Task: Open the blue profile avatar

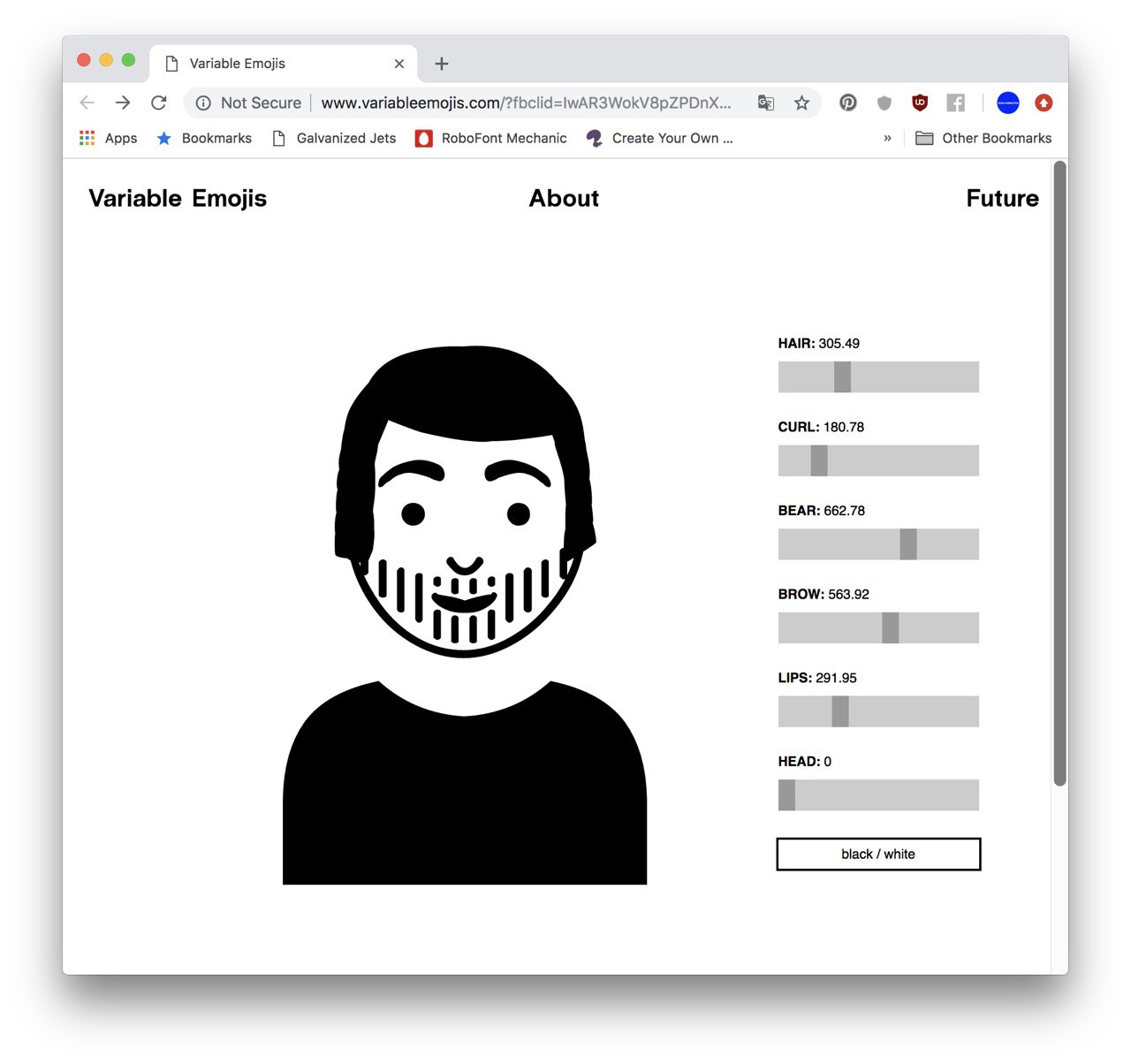Action: [1008, 103]
